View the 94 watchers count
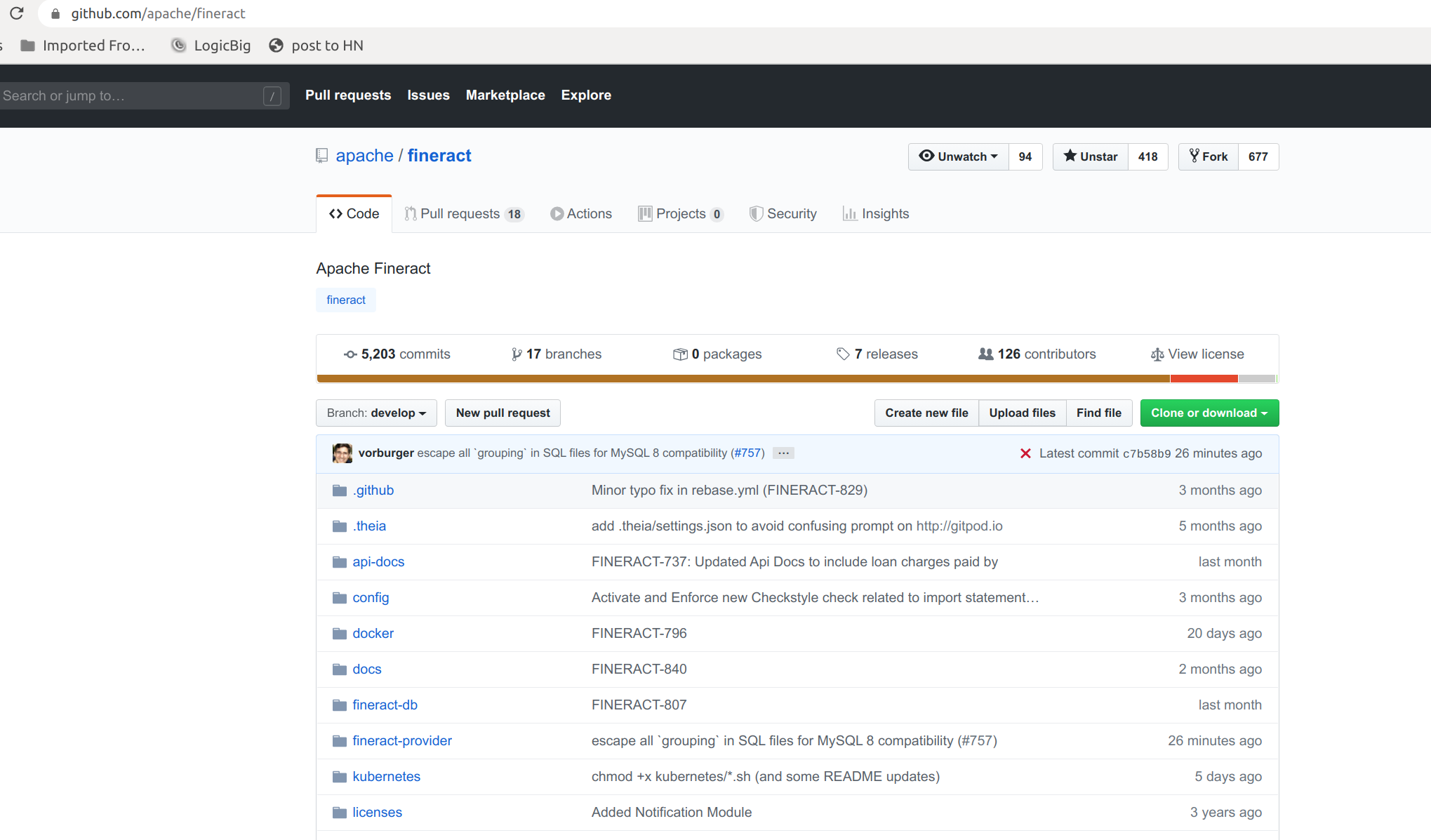This screenshot has width=1431, height=840. pos(1025,156)
